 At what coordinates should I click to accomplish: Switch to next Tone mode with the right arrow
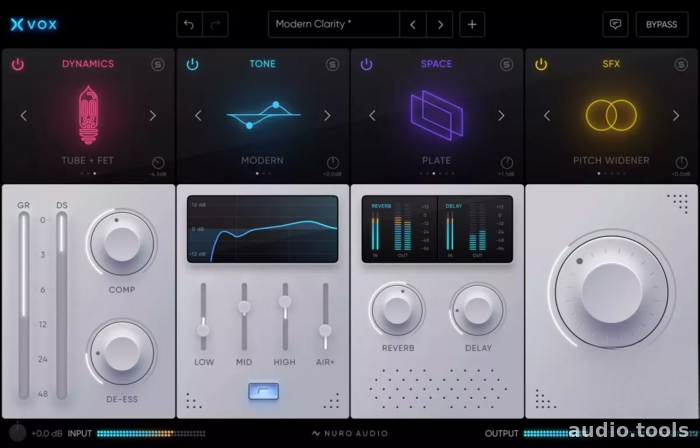tap(327, 116)
